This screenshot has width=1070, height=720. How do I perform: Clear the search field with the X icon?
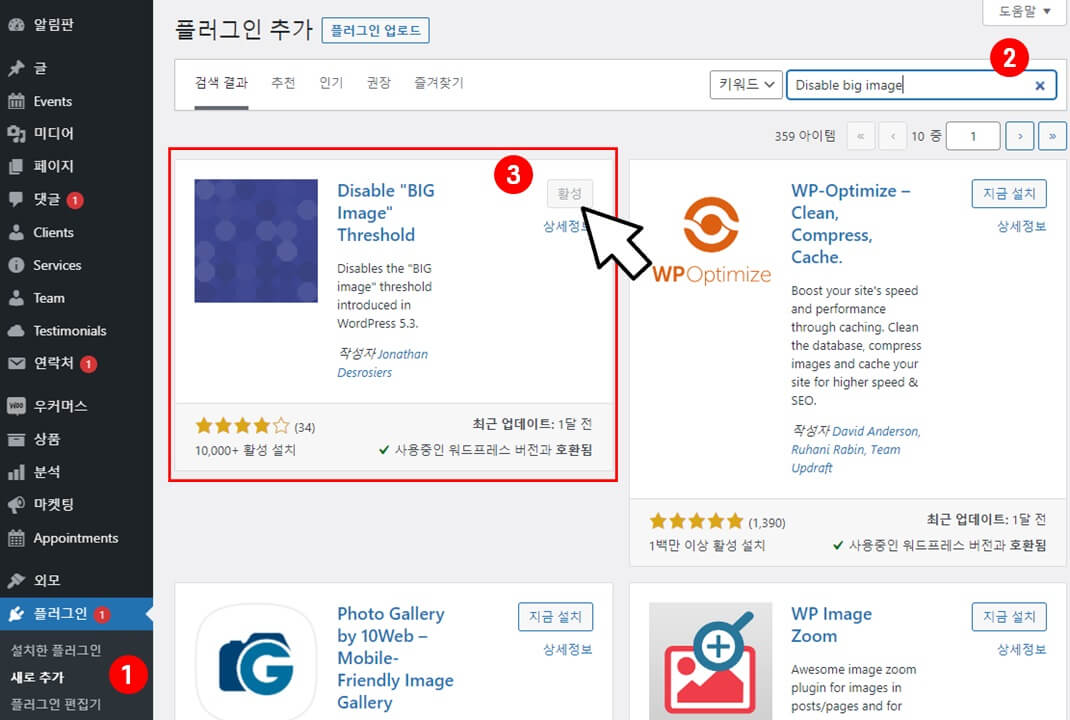1039,86
